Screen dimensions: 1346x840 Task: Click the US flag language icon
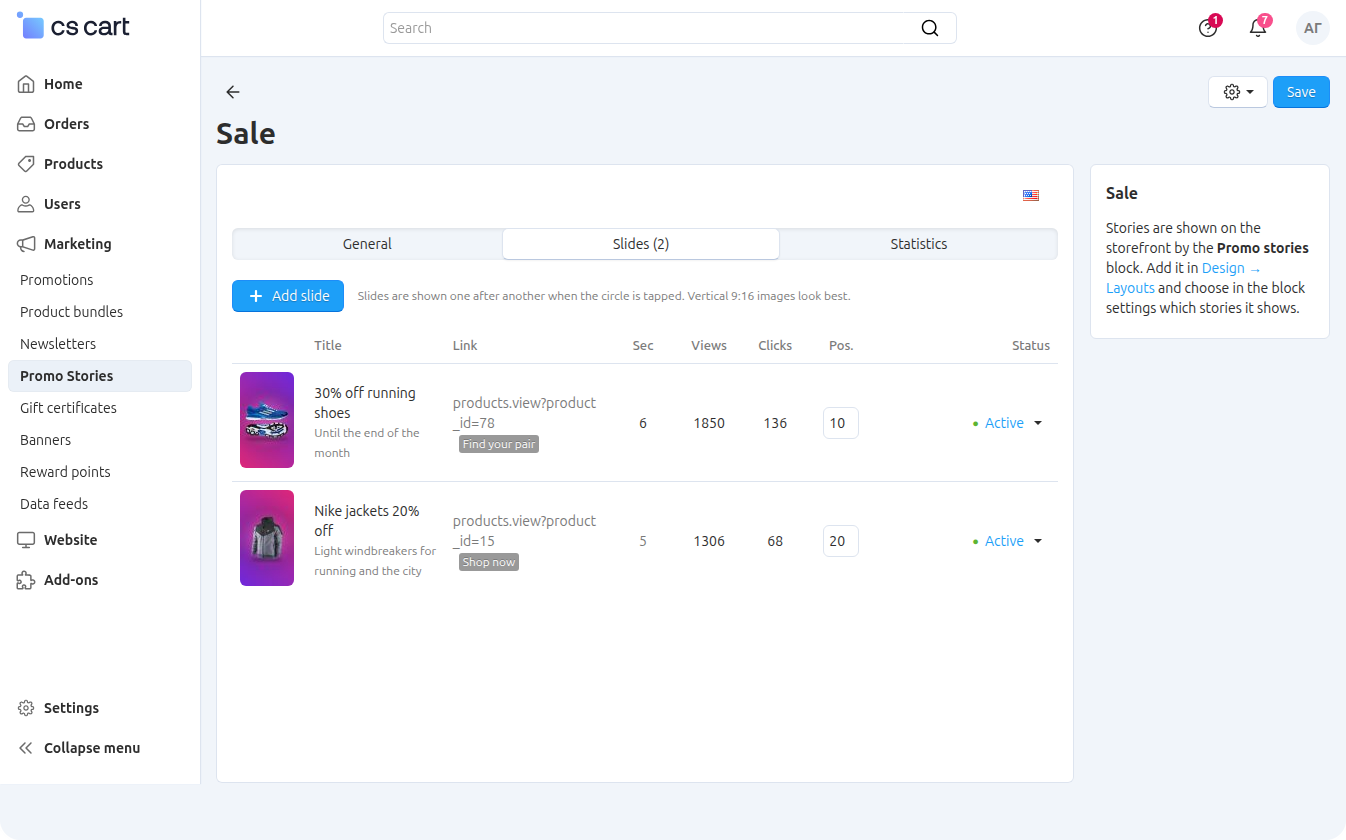1031,196
